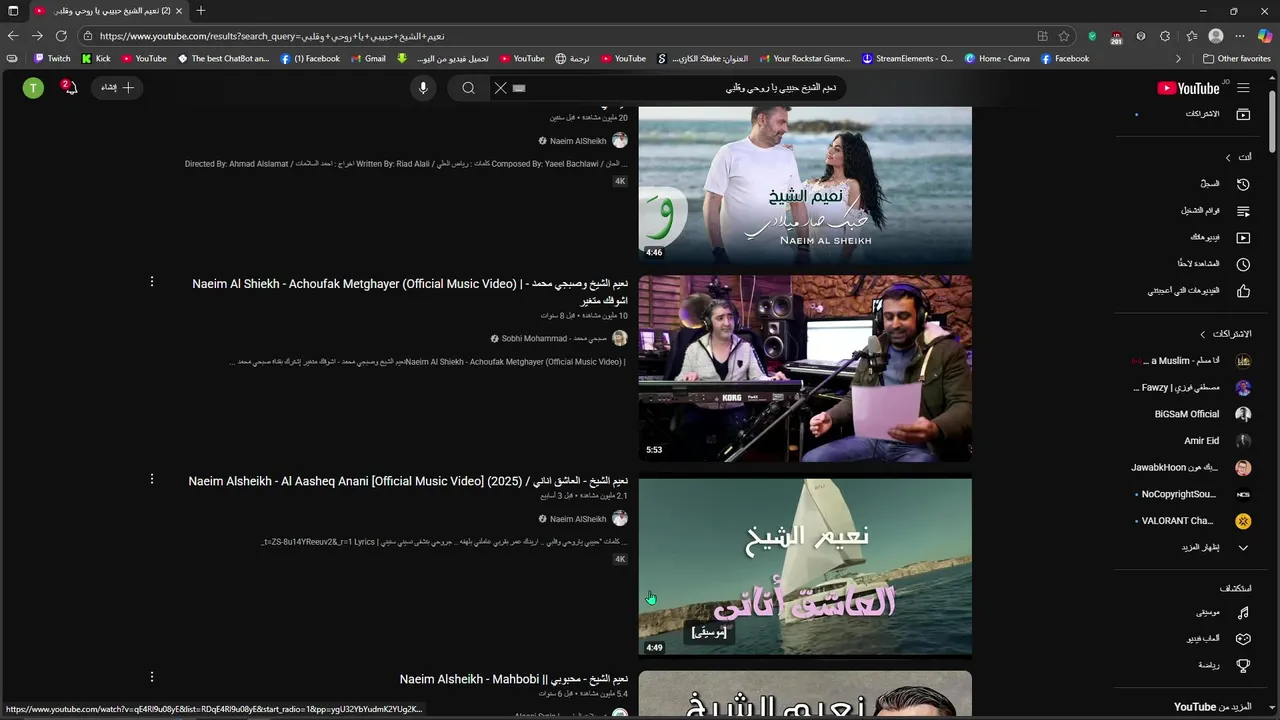Open Achoufak Metghayer video title
Screen dimensions: 1280x720
click(x=410, y=291)
